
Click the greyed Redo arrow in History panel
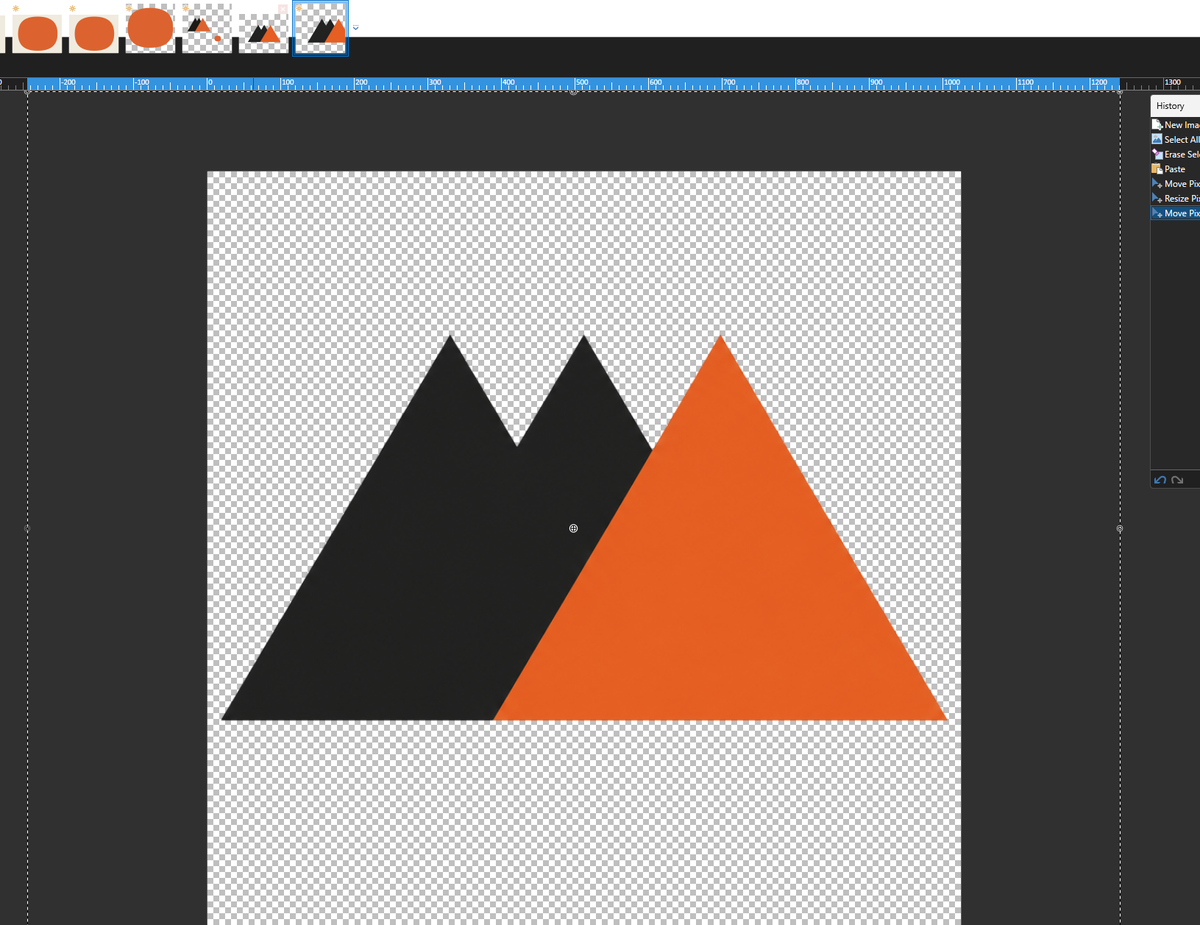click(1176, 480)
